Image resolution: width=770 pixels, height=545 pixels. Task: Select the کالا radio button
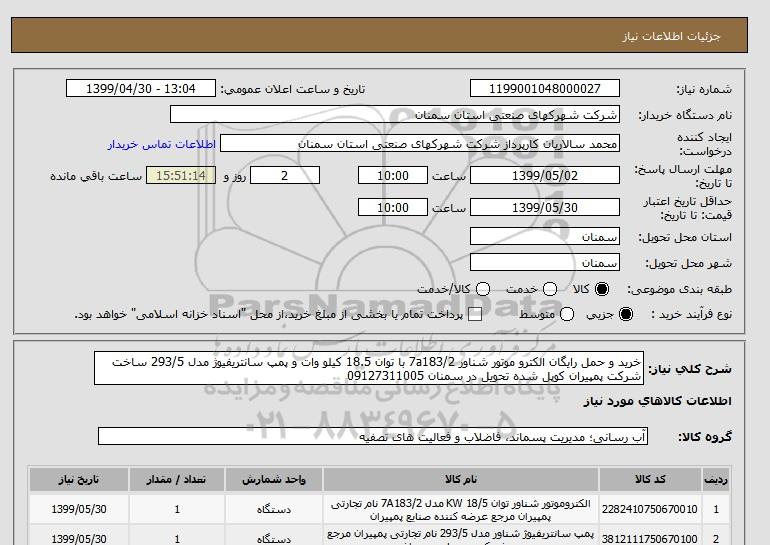pyautogui.click(x=602, y=289)
